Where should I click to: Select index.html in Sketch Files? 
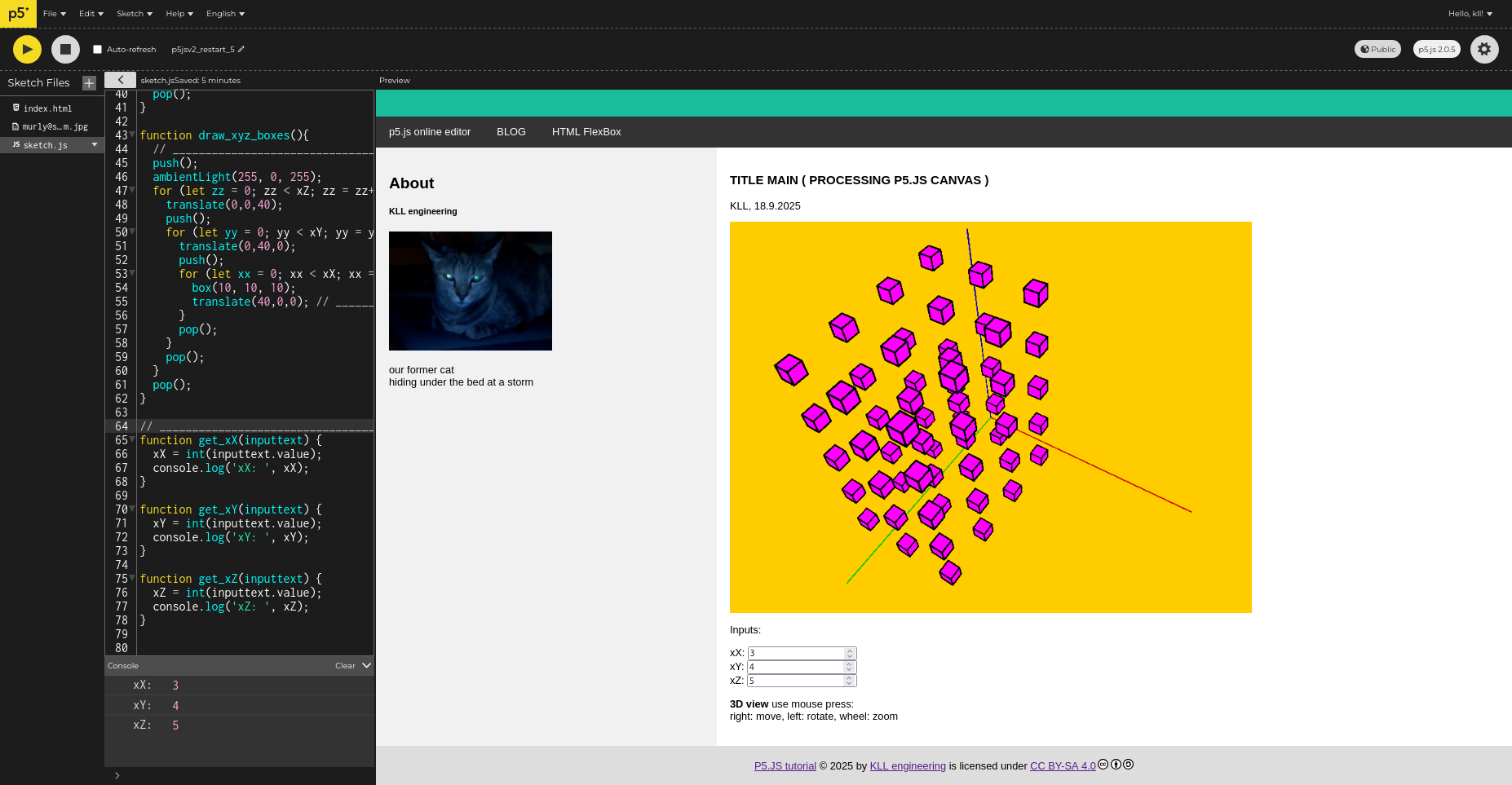point(47,108)
